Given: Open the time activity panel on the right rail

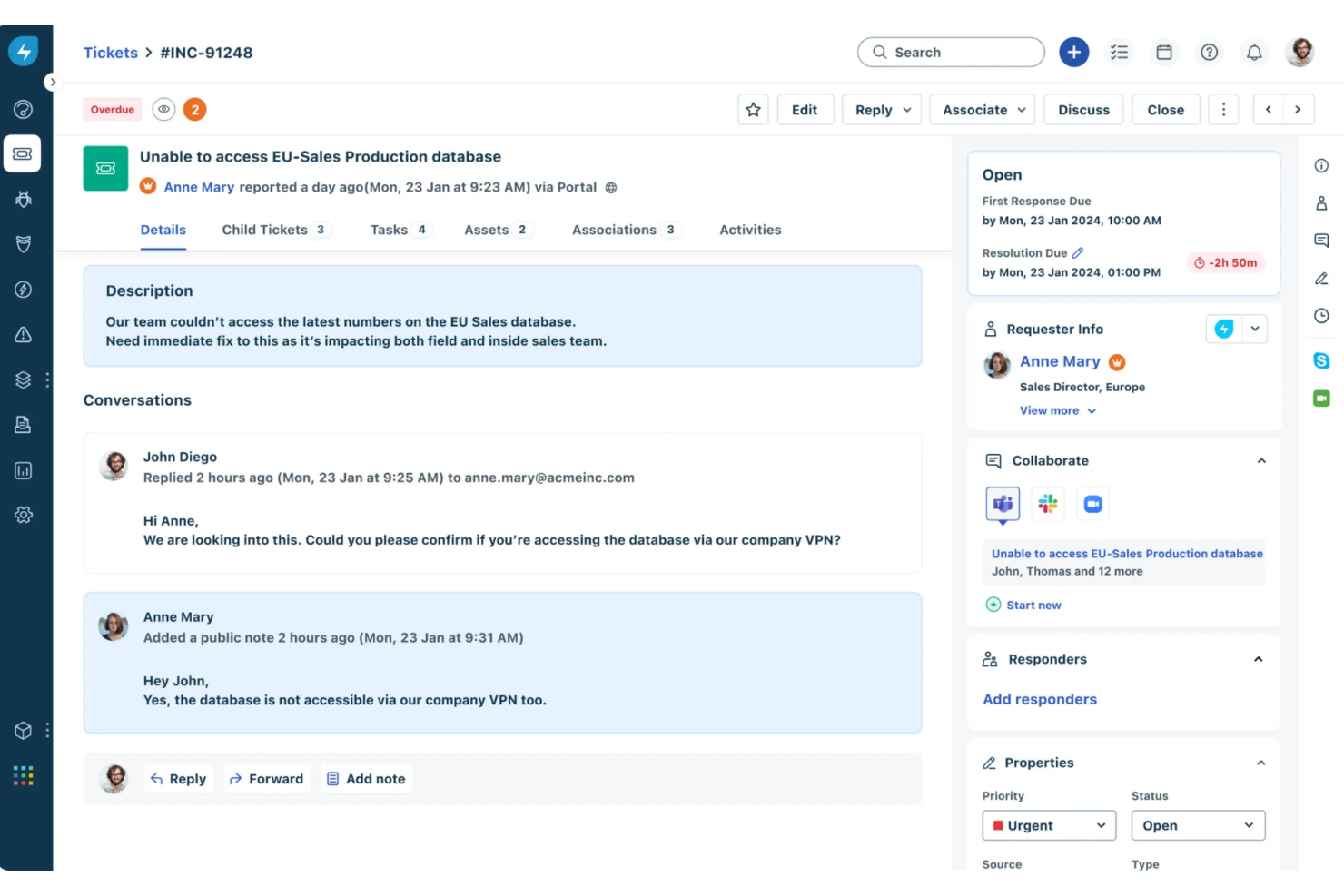Looking at the screenshot, I should point(1321,315).
